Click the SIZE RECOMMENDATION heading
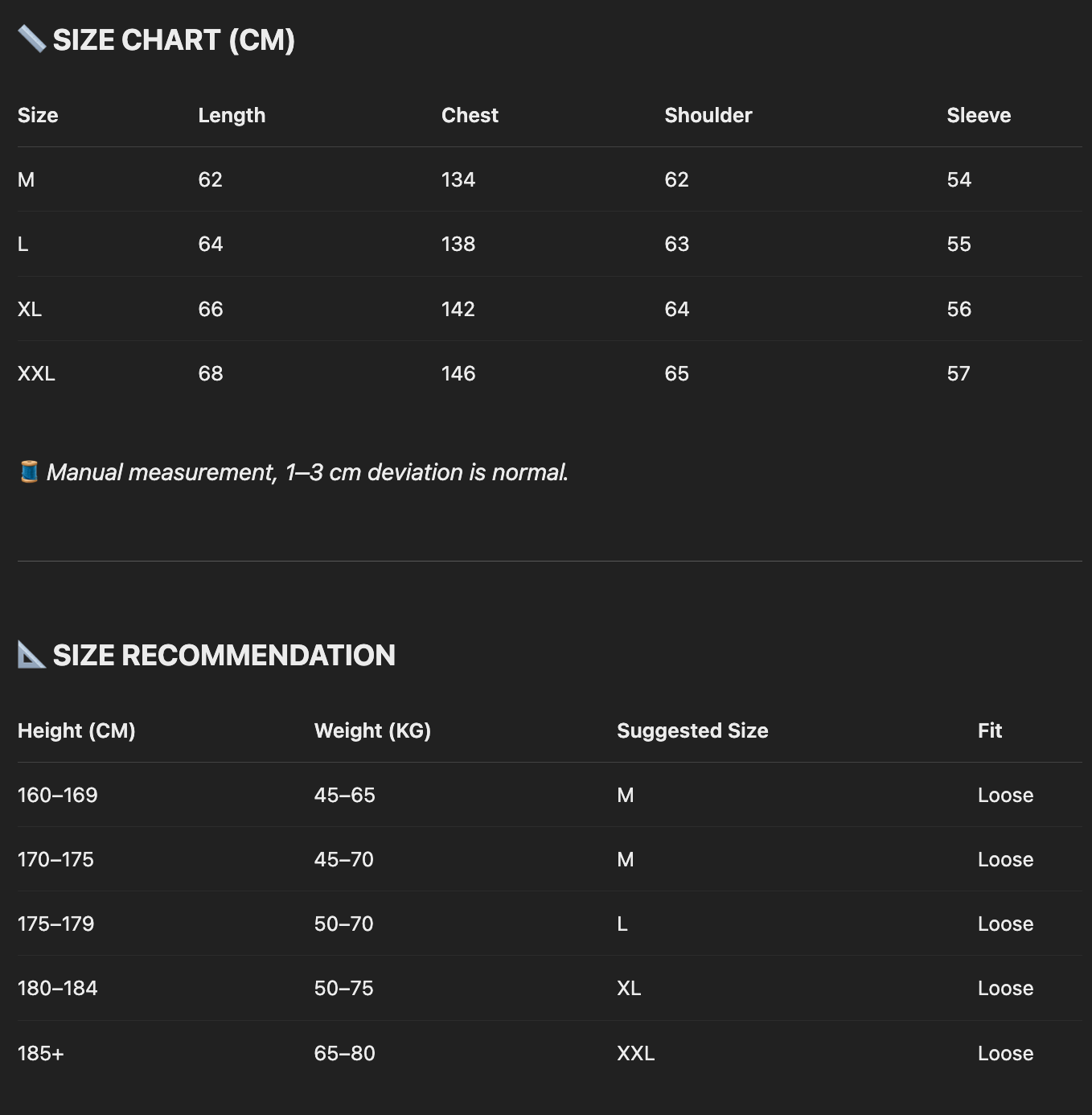This screenshot has width=1092, height=1115. pyautogui.click(x=224, y=656)
